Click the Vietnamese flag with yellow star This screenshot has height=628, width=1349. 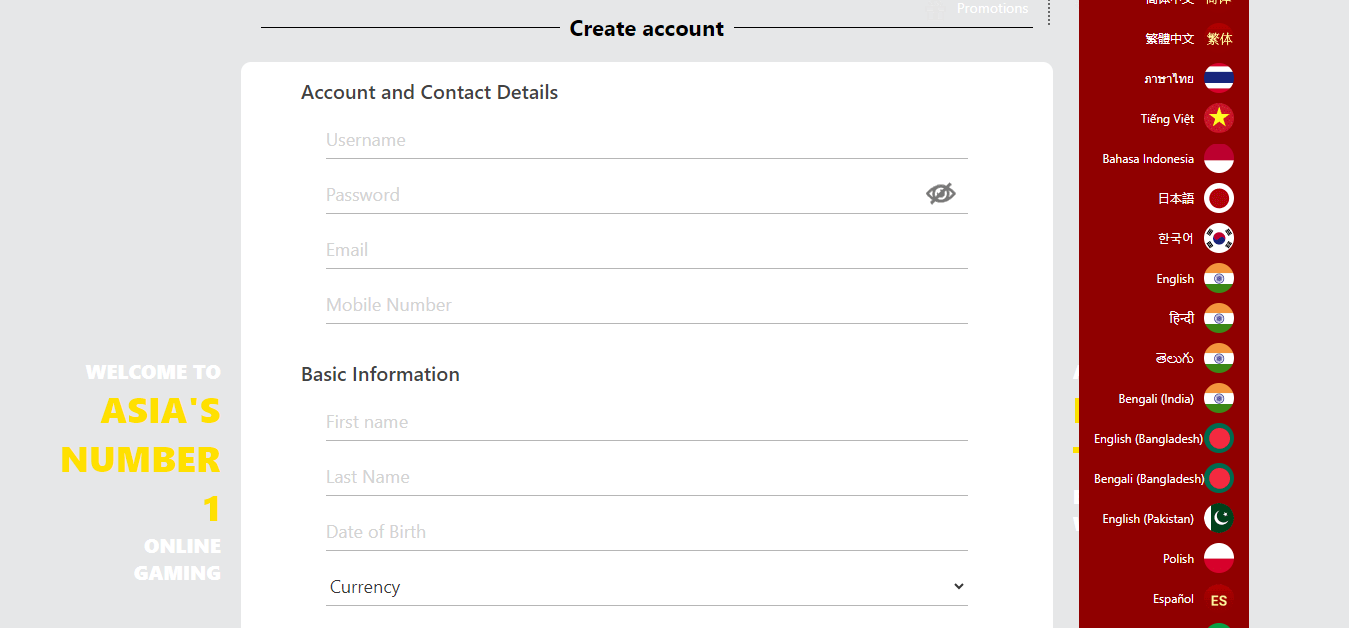click(1218, 119)
